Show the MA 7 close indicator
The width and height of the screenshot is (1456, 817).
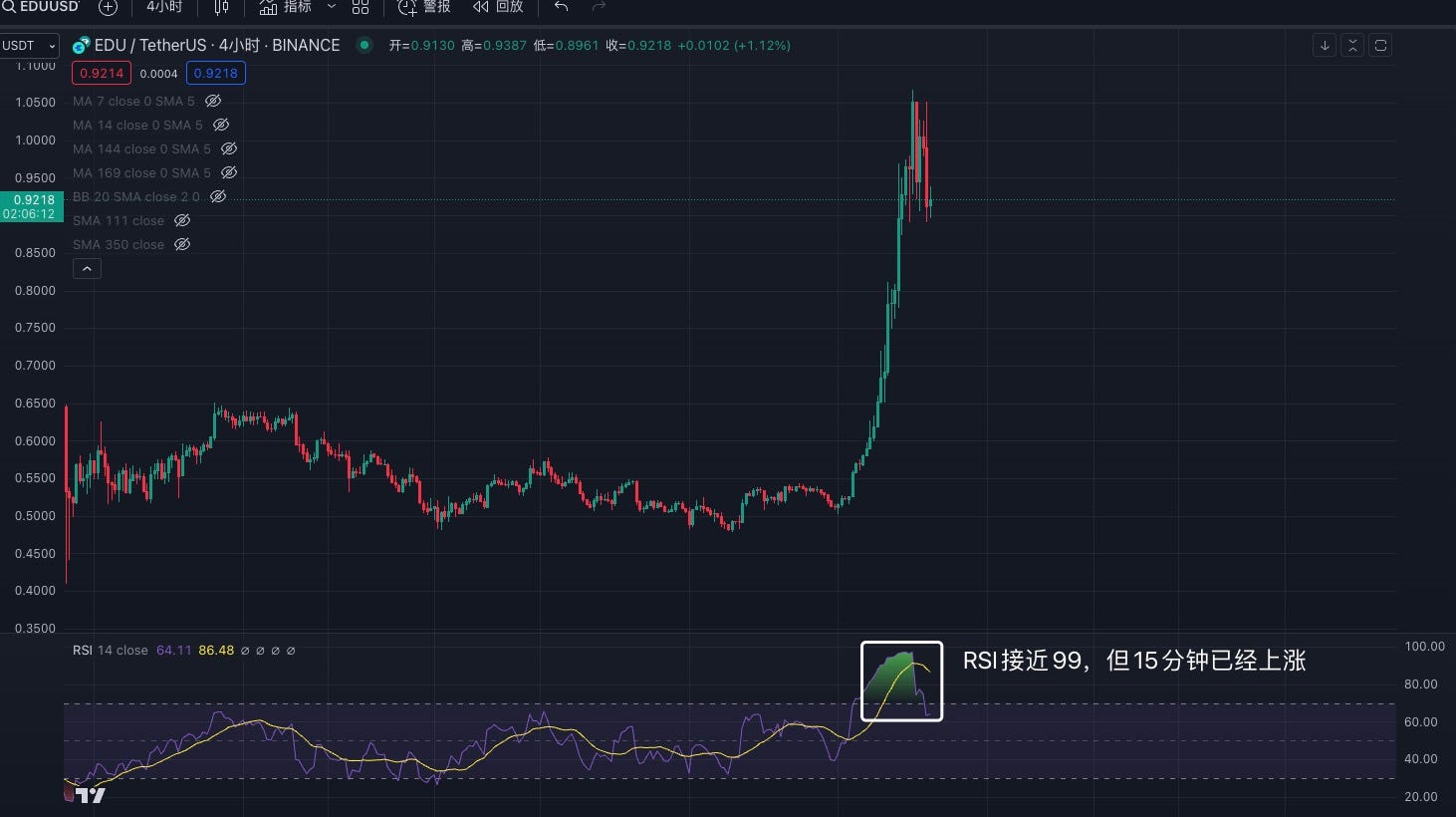click(213, 101)
